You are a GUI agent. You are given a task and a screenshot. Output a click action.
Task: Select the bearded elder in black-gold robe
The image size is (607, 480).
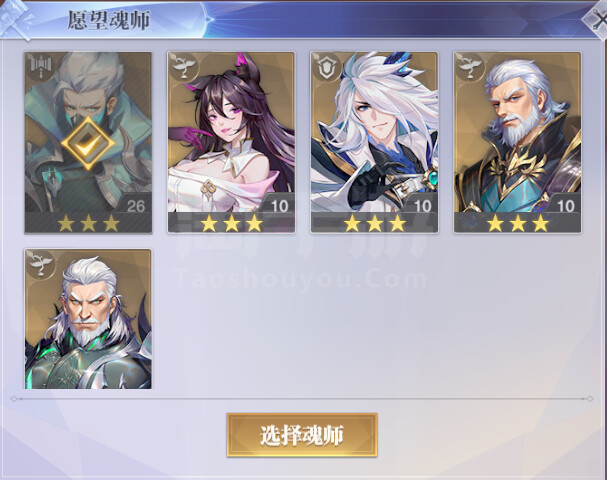coord(518,142)
